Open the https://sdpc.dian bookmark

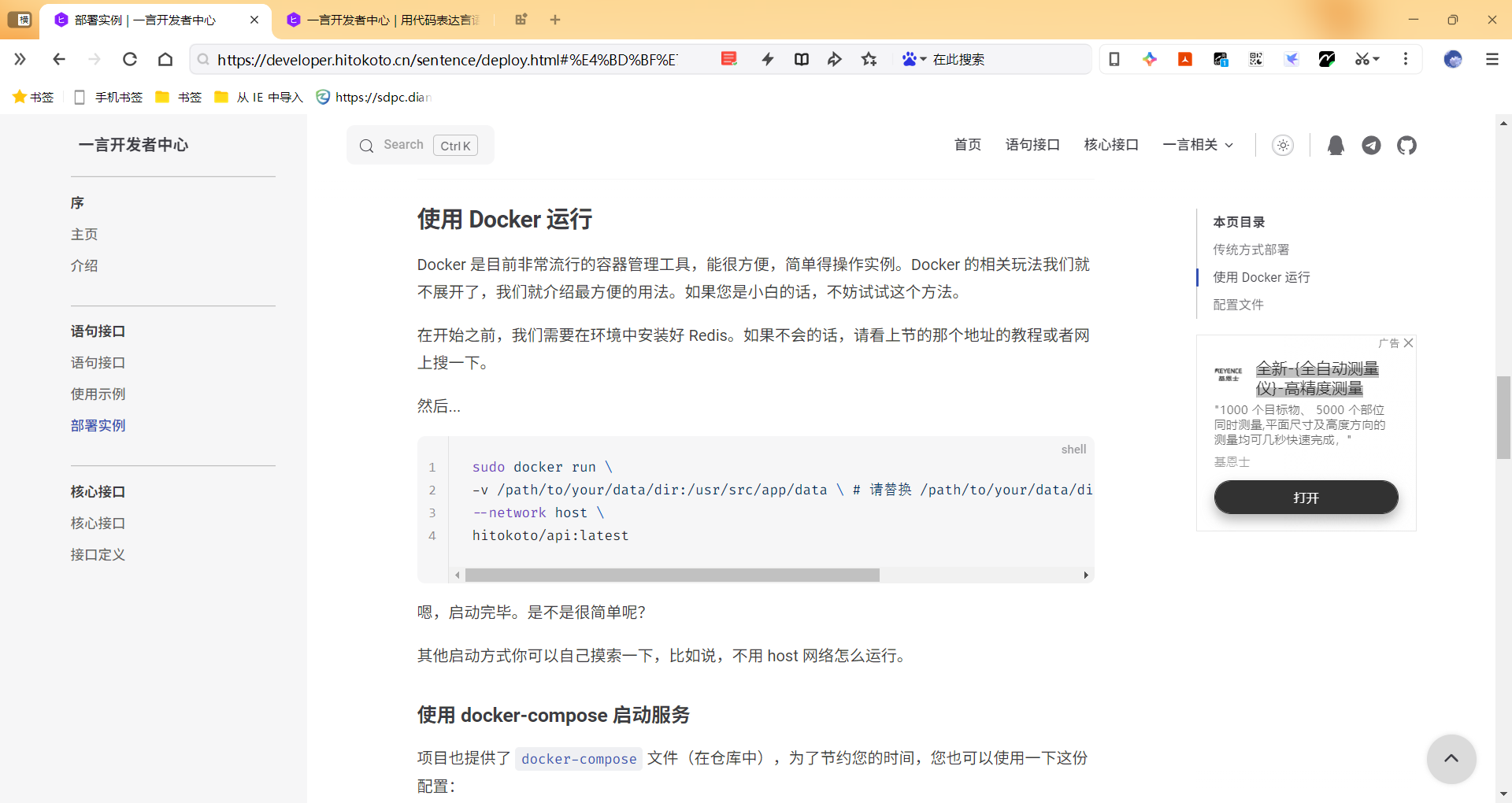373,97
